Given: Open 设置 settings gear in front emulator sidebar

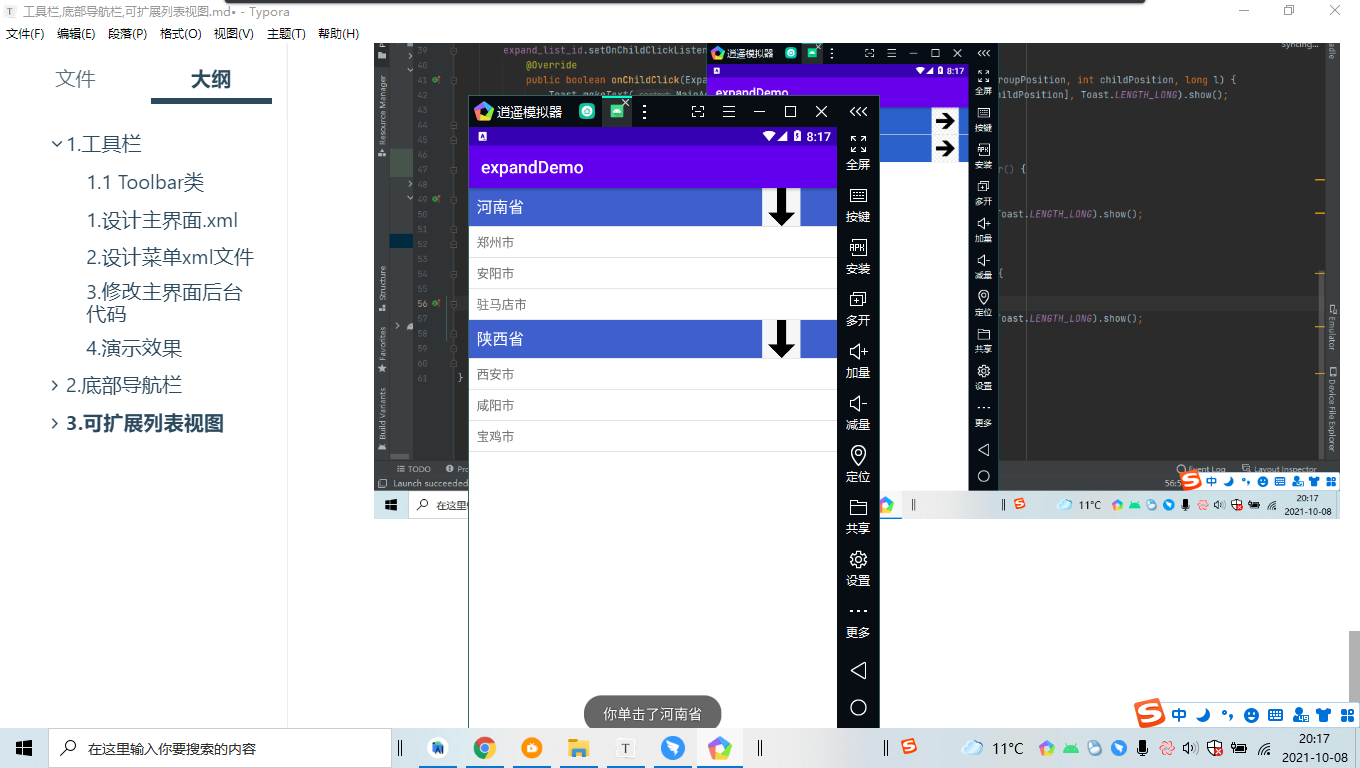Looking at the screenshot, I should [x=858, y=559].
